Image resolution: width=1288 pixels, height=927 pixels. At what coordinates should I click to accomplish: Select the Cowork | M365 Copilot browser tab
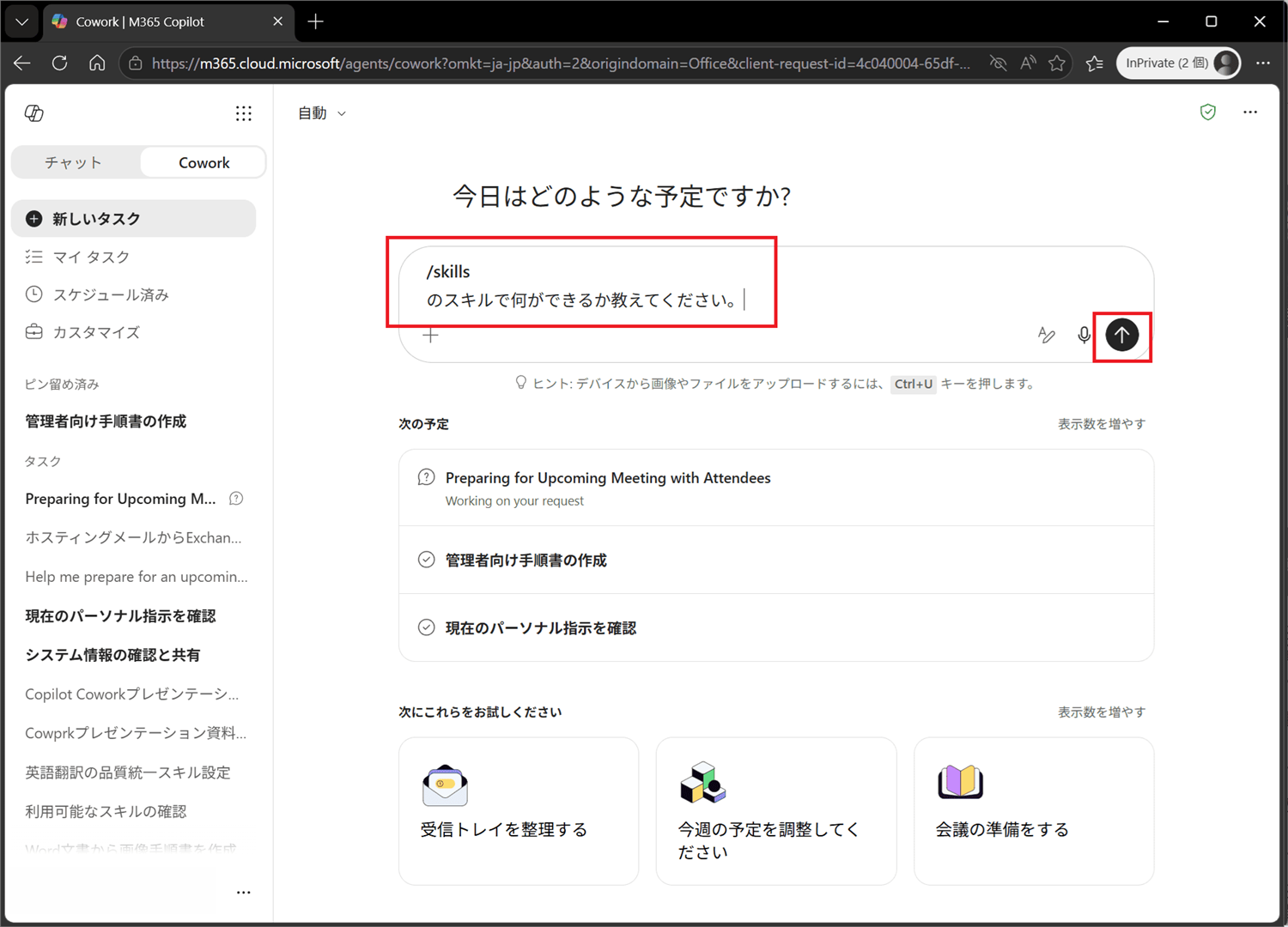point(167,21)
